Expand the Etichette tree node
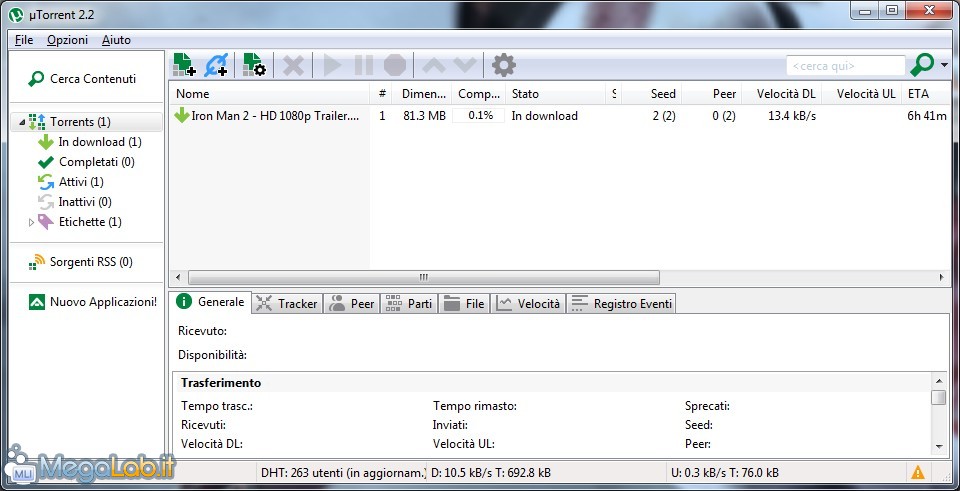Viewport: 960px width, 491px height. [32, 222]
